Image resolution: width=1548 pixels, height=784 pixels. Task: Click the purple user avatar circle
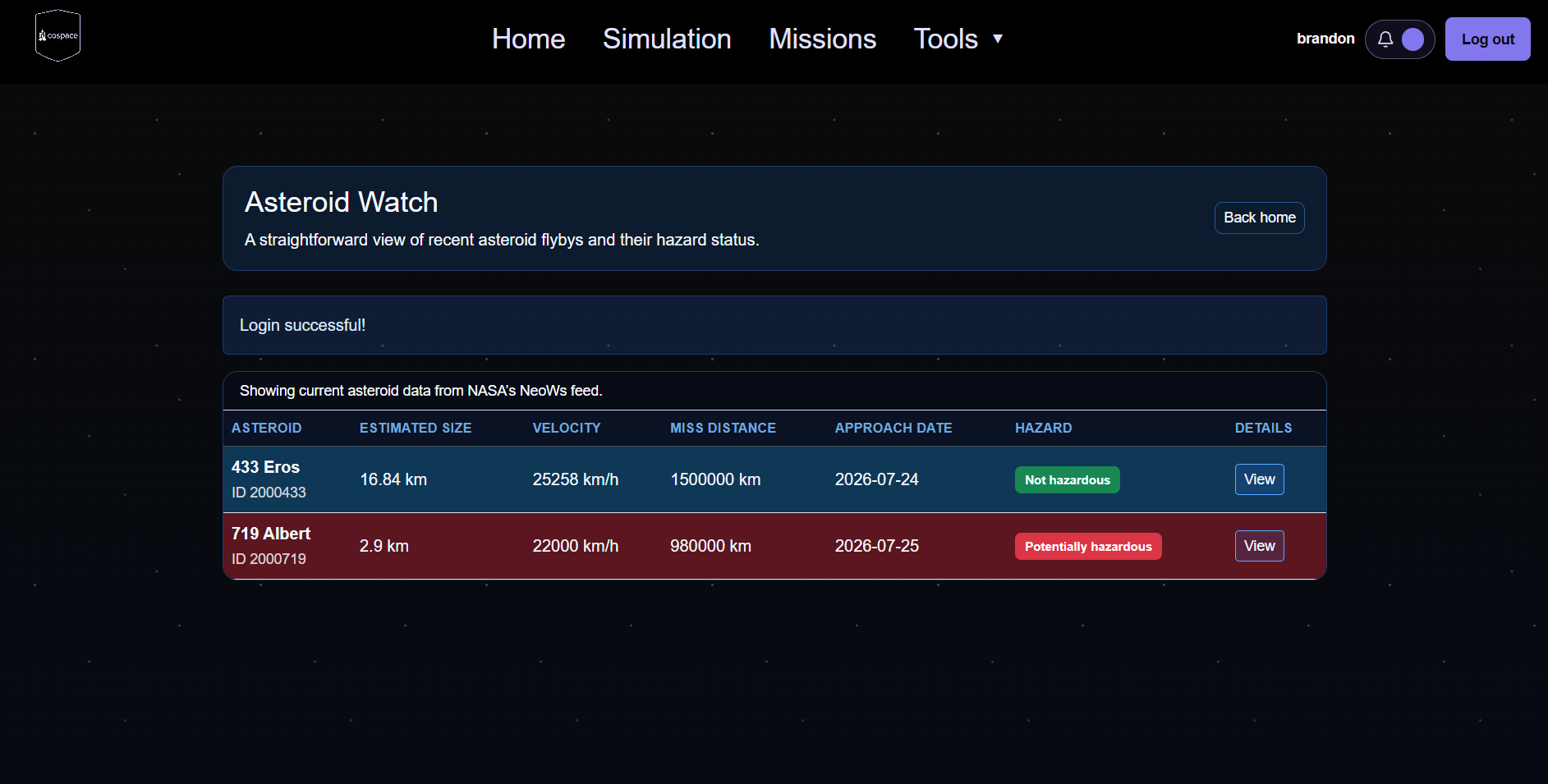[1412, 39]
